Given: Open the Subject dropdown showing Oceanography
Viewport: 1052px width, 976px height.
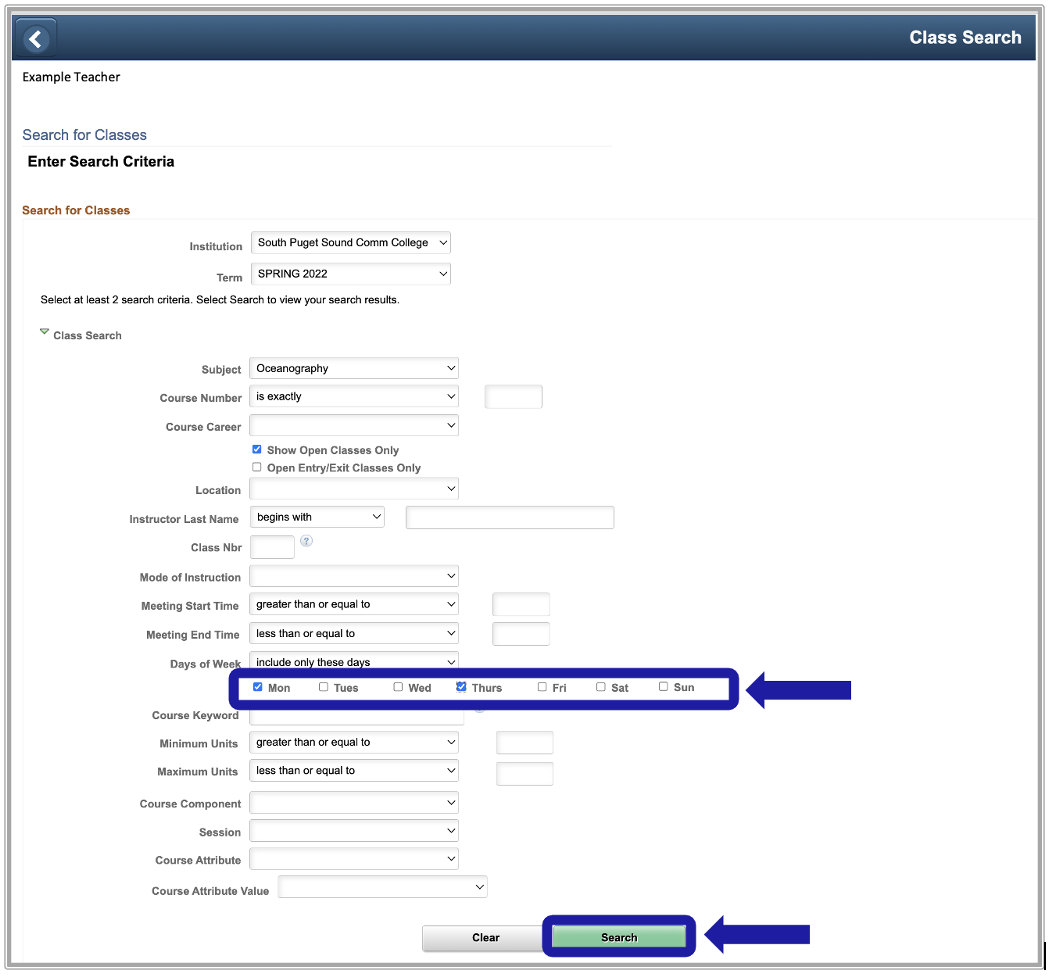Looking at the screenshot, I should click(354, 369).
